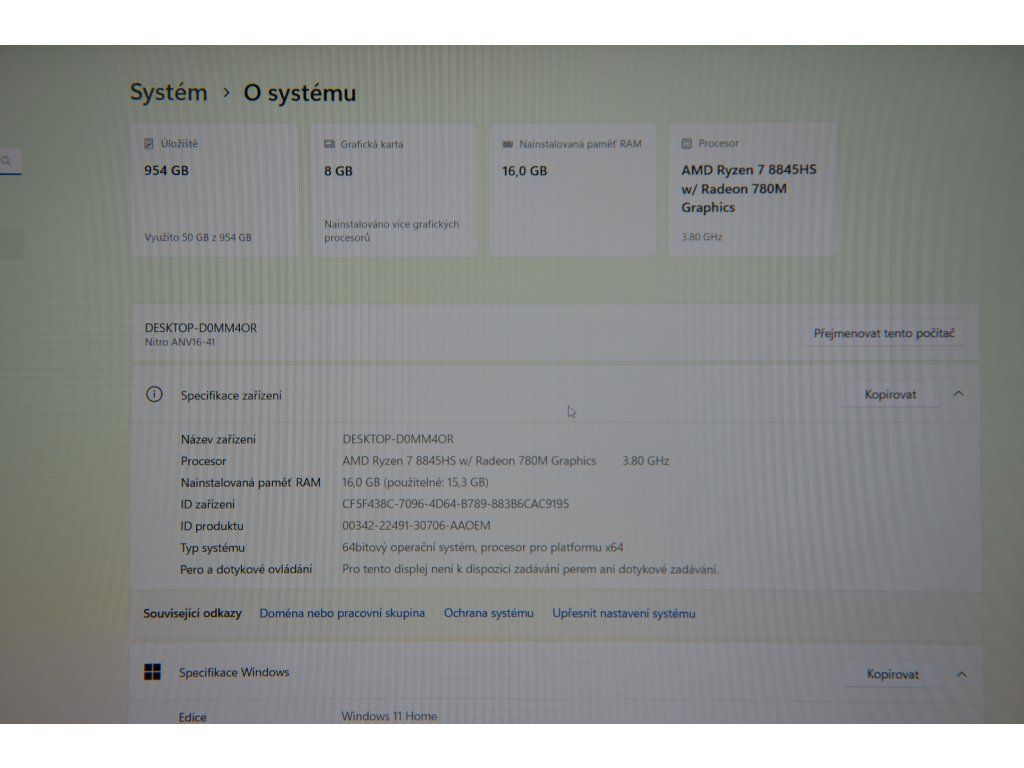Viewport: 1024px width, 768px height.
Task: Click the breadcrumb chevron after Systém
Action: [226, 93]
